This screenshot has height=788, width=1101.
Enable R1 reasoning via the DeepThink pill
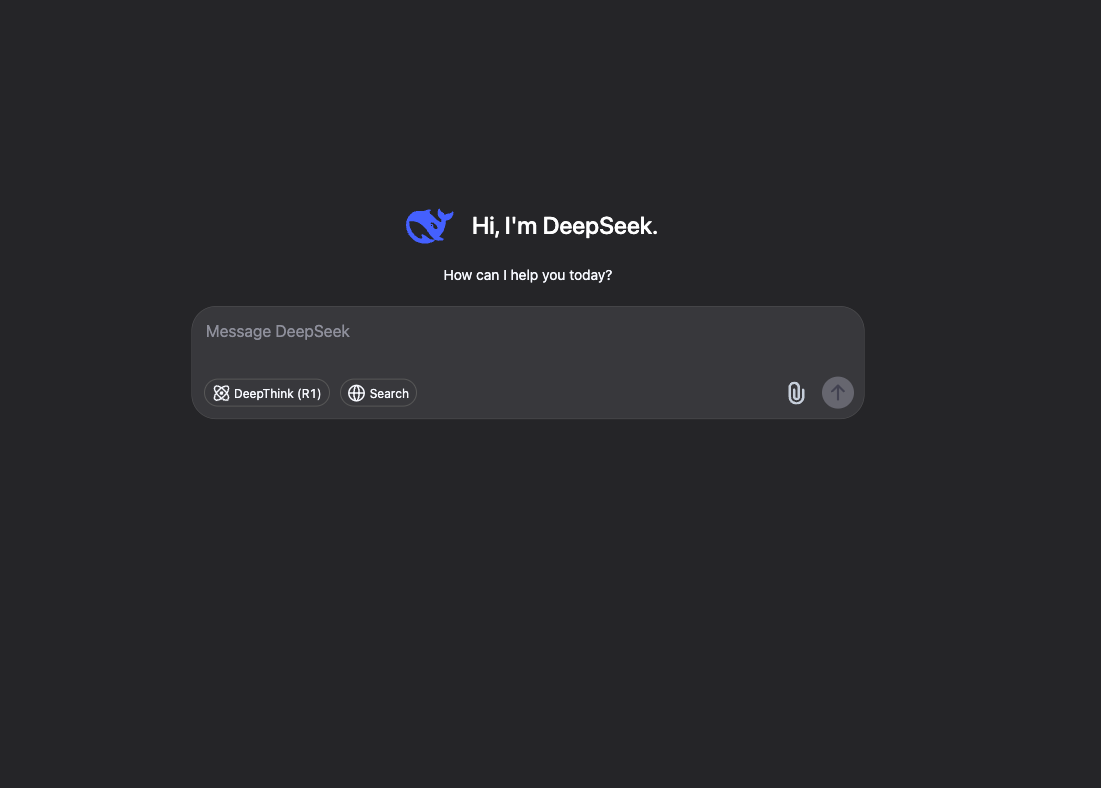[x=267, y=393]
